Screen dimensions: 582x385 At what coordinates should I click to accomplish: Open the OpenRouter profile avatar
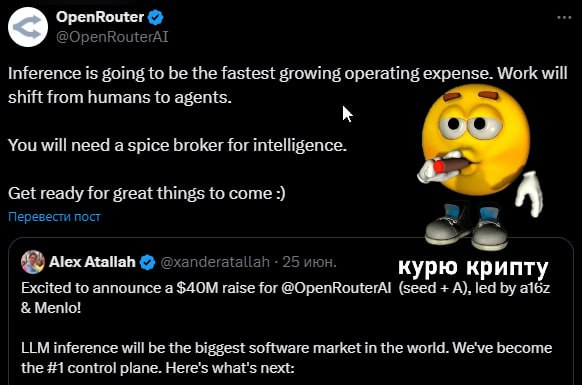[x=28, y=27]
